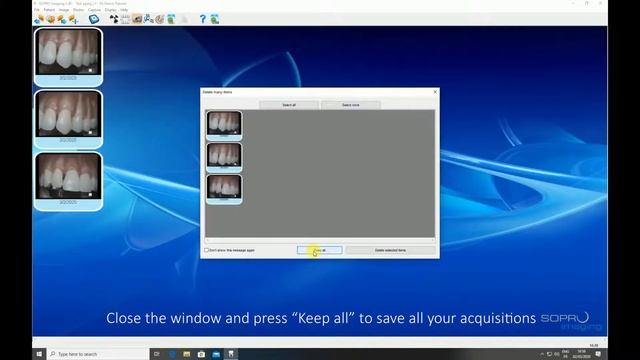This screenshot has width=640, height=360.
Task: Open the Display menu
Action: click(110, 9)
